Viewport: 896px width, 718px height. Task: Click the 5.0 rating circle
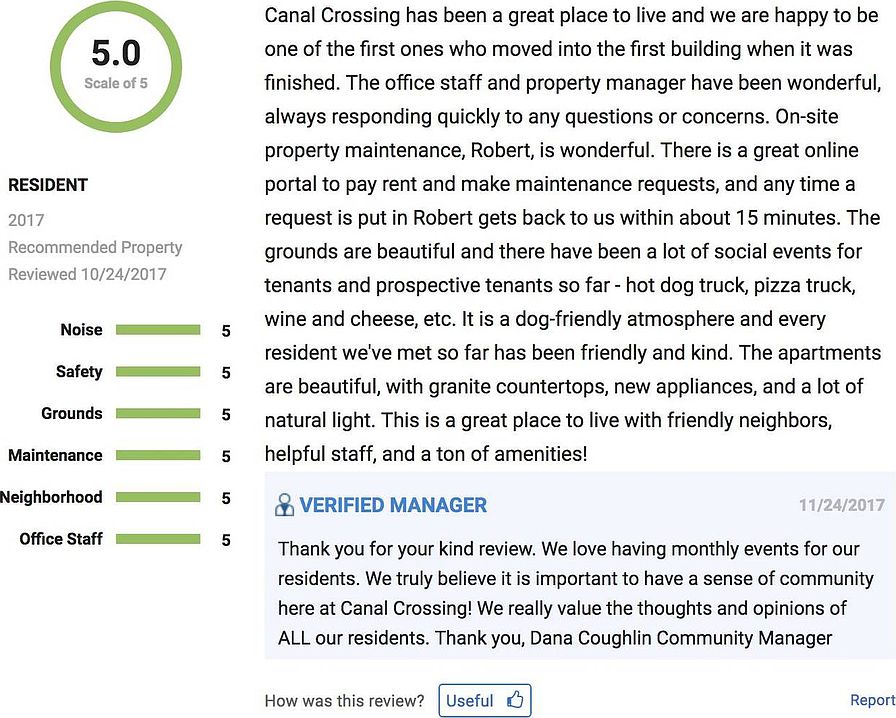click(116, 66)
